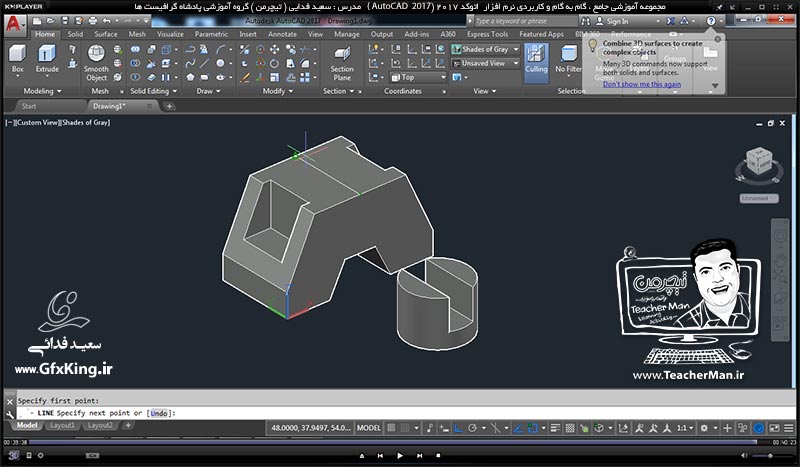
Task: Select the solid Union tool
Action: pos(135,50)
